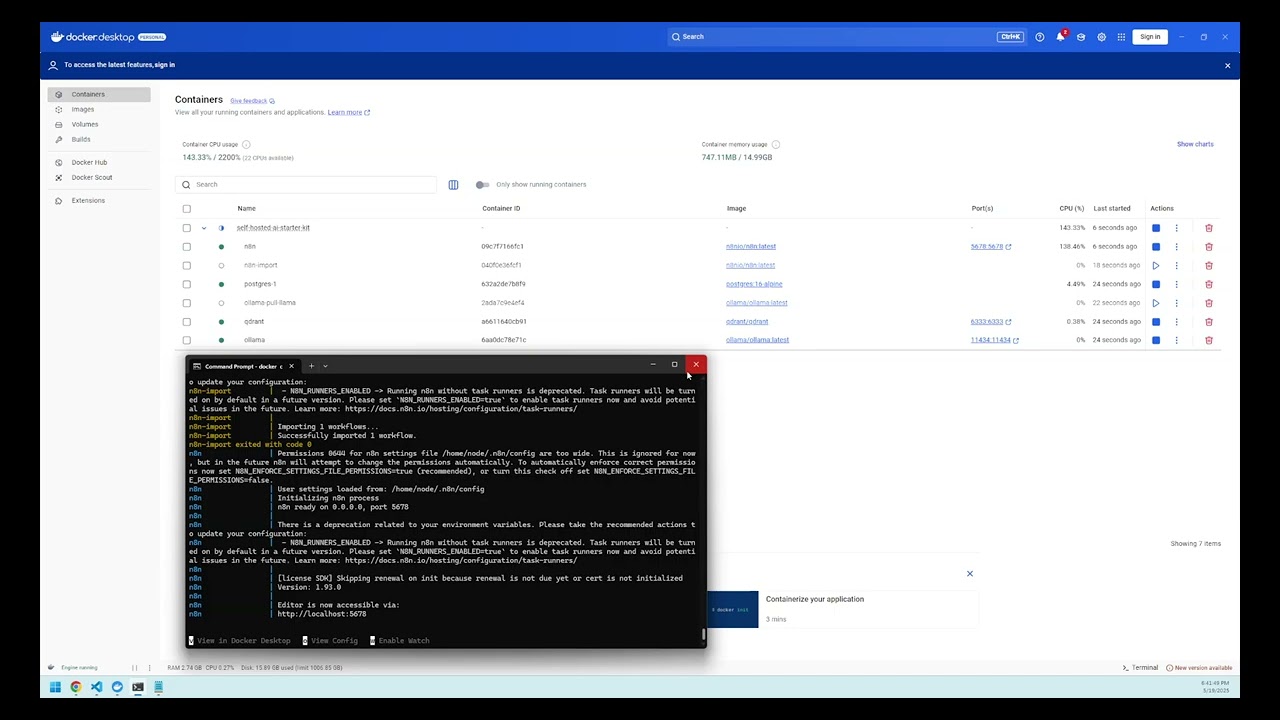
Task: Start the n8n-import container
Action: point(1156,265)
